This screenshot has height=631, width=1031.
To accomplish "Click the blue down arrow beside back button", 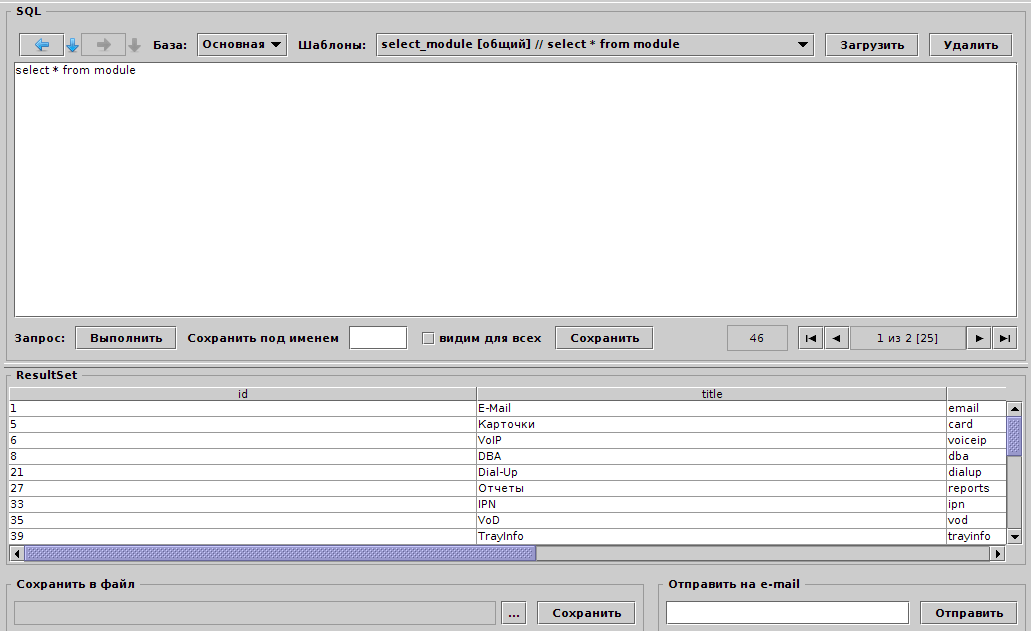I will pyautogui.click(x=72, y=45).
